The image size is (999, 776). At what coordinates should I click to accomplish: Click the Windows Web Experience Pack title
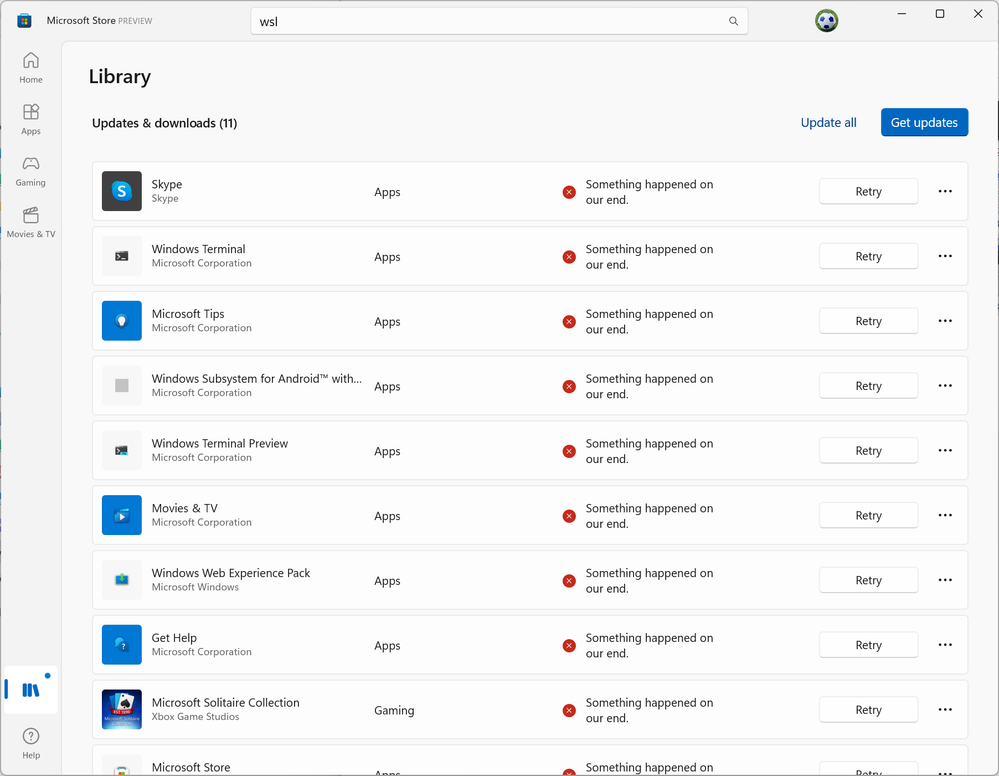231,573
